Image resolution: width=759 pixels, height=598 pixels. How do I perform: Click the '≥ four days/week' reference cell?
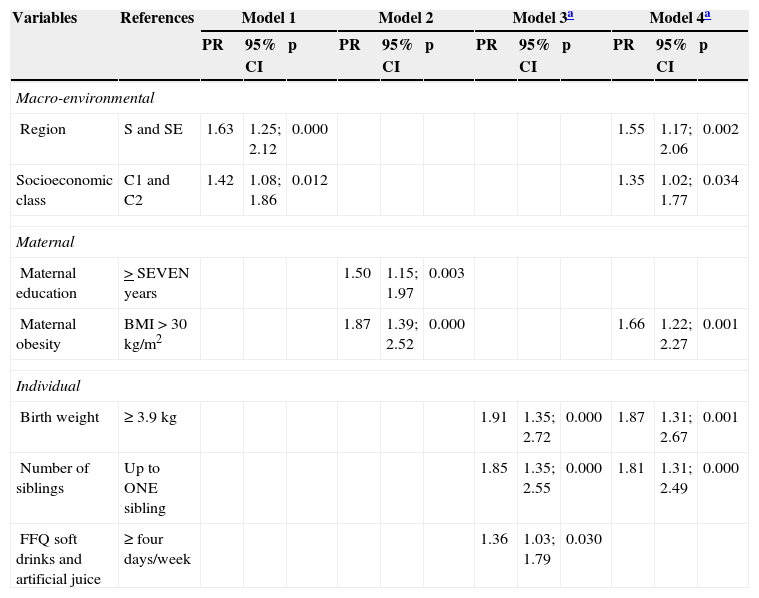[157, 549]
